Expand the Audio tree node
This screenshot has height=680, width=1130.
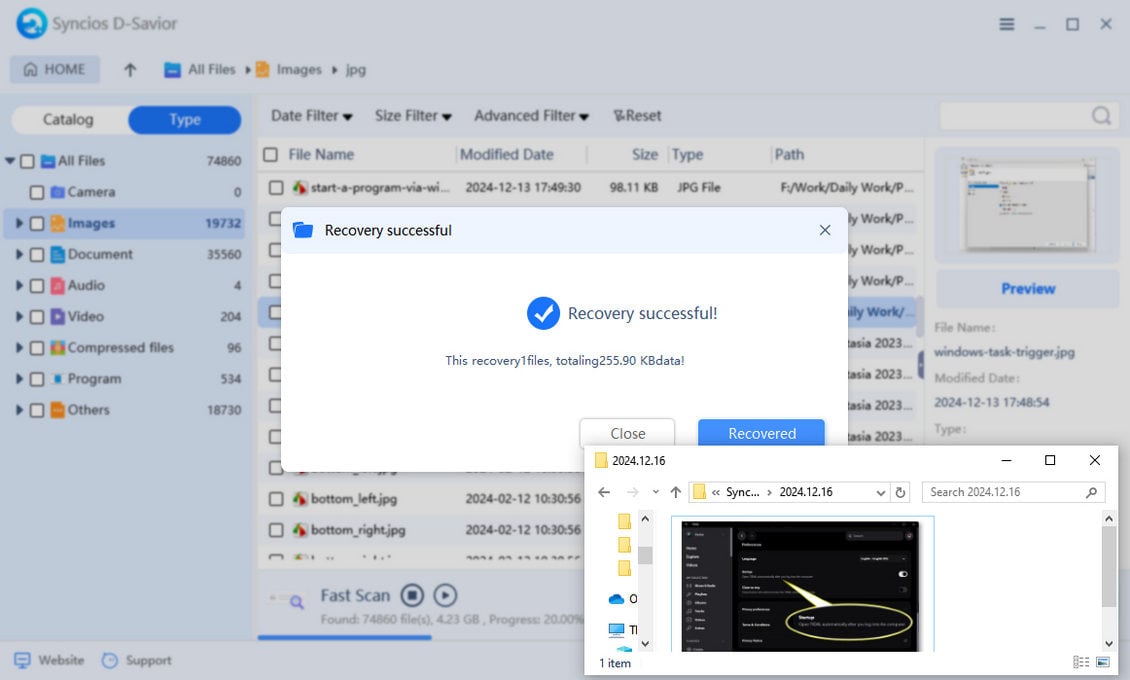(19, 285)
